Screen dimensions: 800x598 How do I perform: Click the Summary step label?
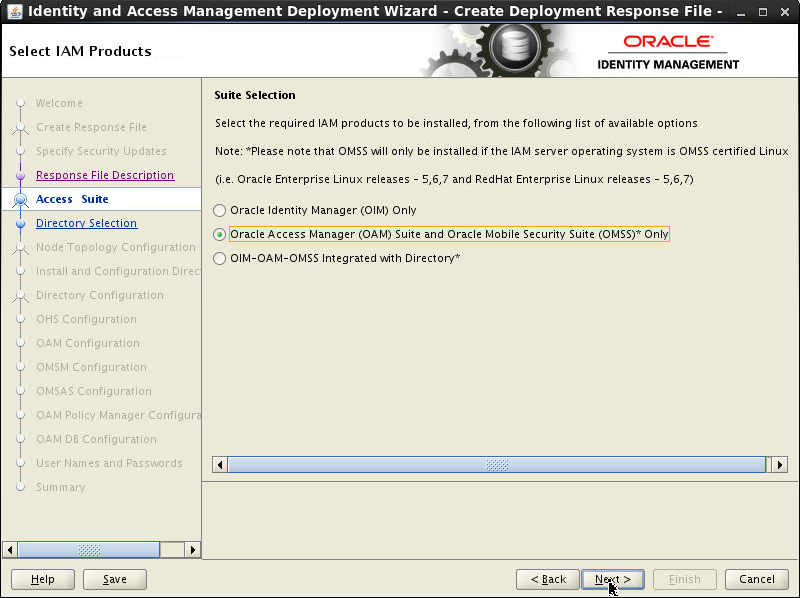[x=60, y=487]
